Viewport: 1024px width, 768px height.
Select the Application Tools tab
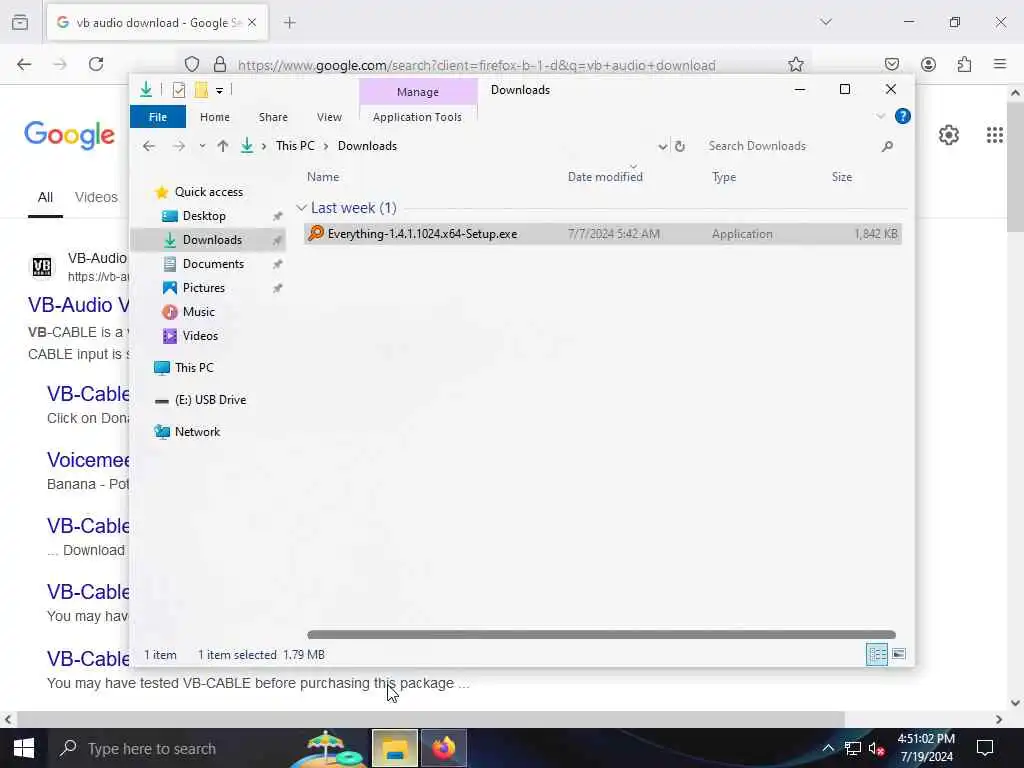tap(417, 117)
